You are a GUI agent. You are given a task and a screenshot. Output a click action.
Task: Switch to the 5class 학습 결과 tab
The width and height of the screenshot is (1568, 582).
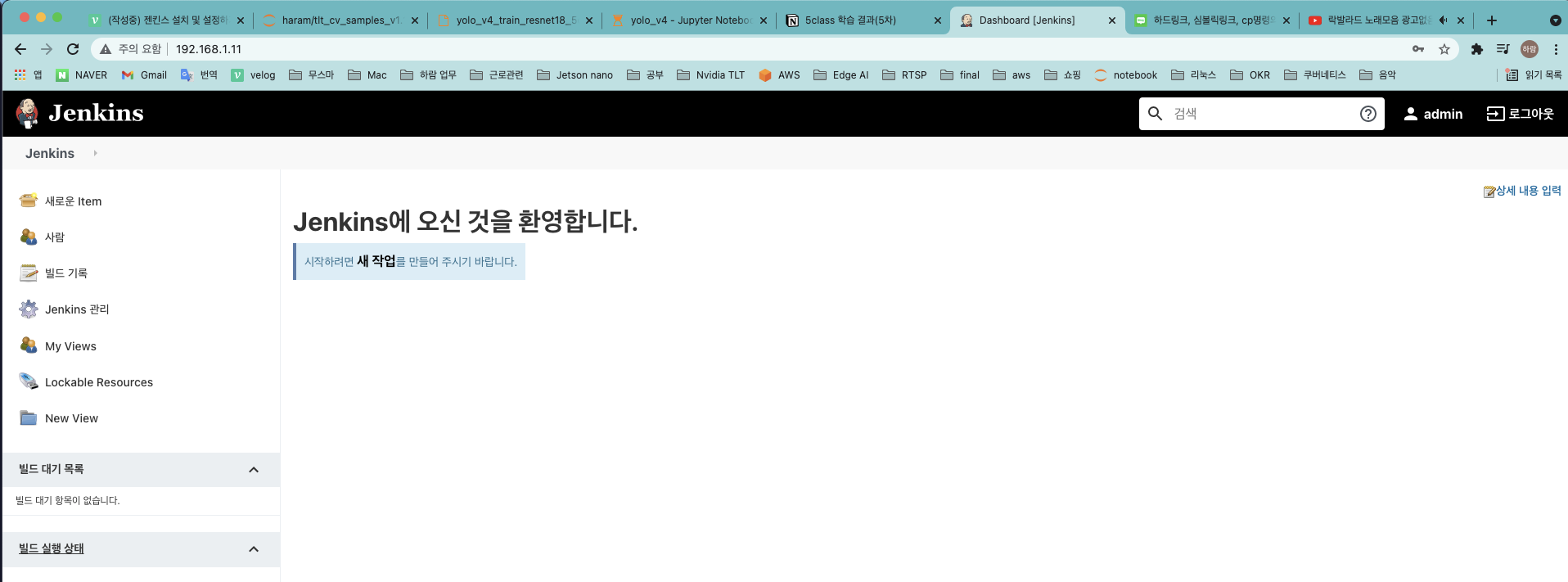[863, 20]
